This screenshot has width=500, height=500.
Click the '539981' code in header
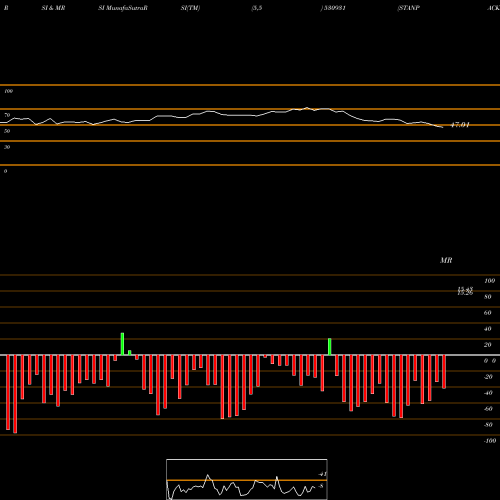click(334, 8)
